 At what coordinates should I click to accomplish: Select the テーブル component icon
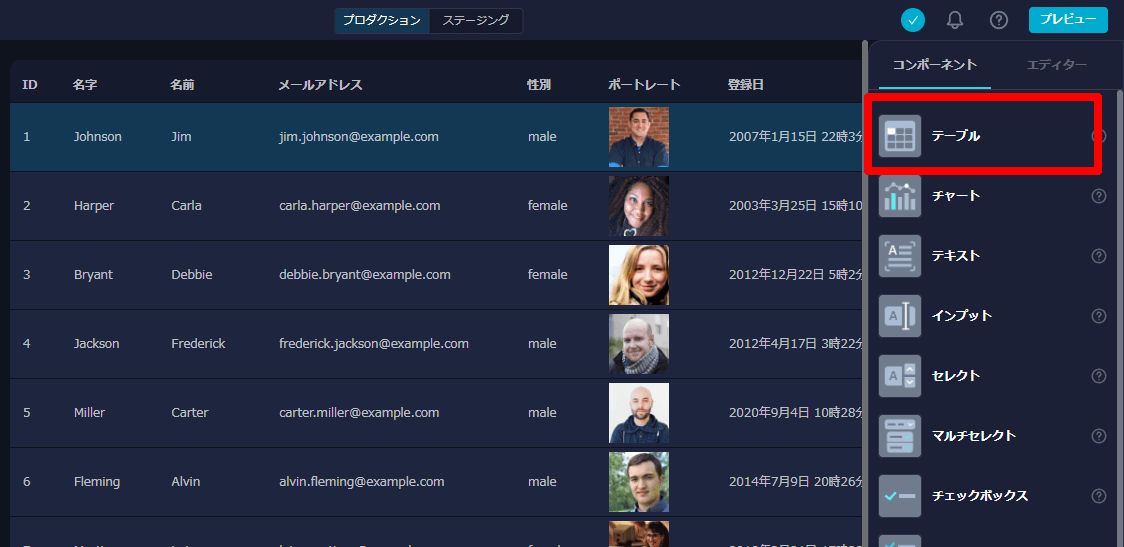coord(900,135)
